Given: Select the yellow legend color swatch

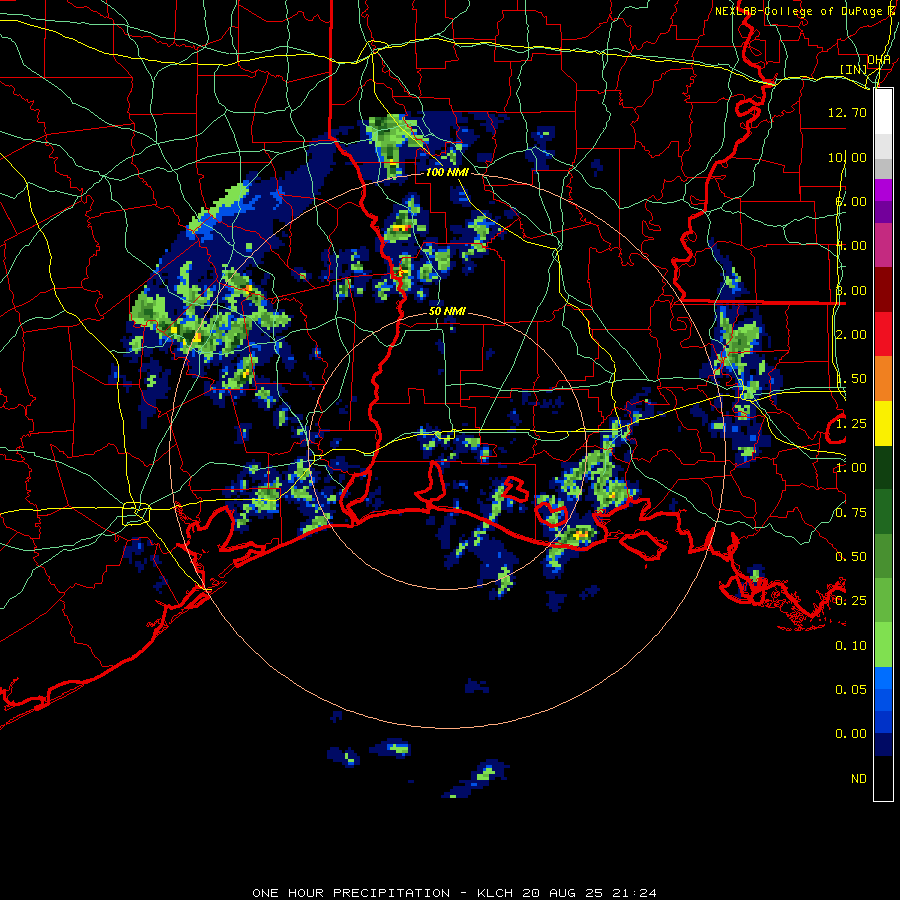Looking at the screenshot, I should click(883, 424).
